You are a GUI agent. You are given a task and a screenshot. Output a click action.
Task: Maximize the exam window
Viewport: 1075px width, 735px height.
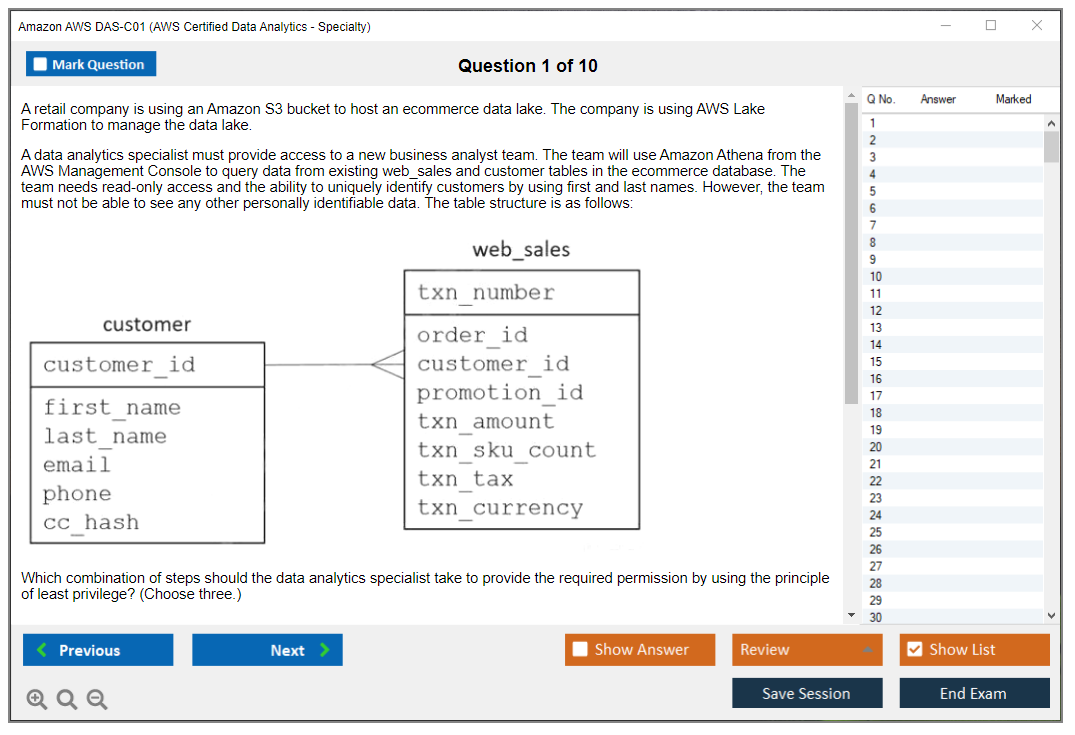[991, 26]
